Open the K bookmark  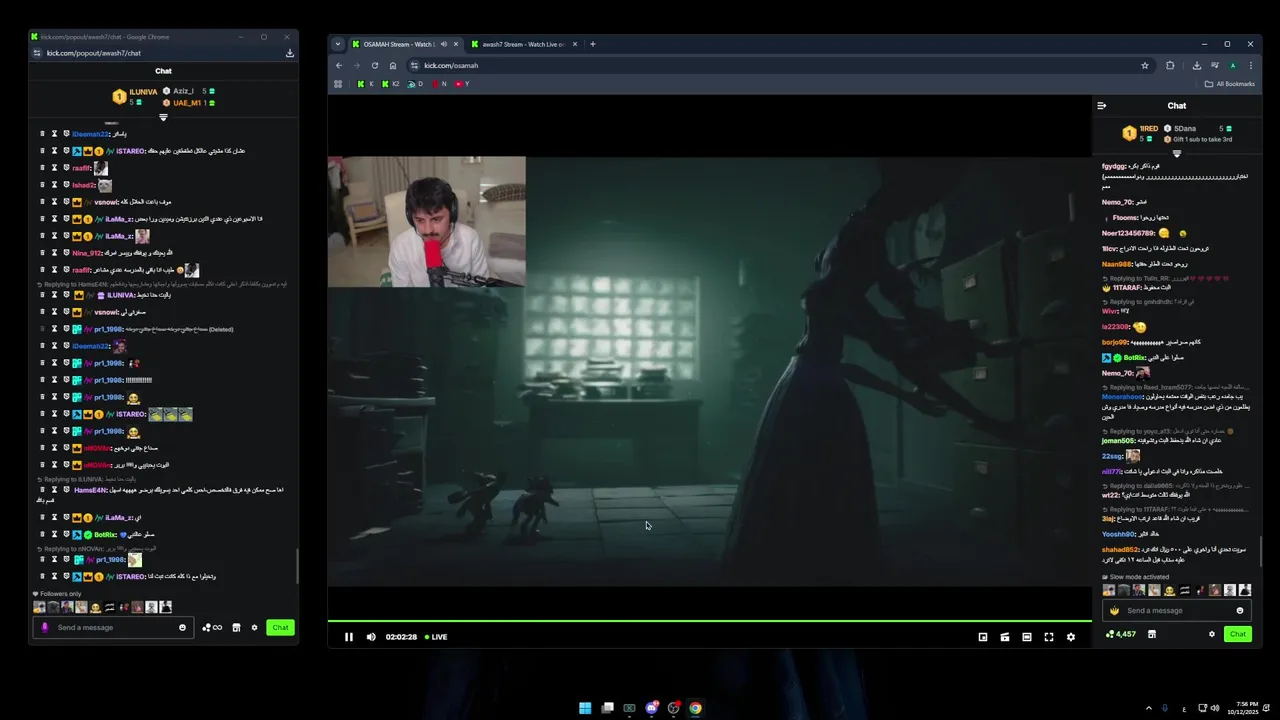tap(365, 84)
